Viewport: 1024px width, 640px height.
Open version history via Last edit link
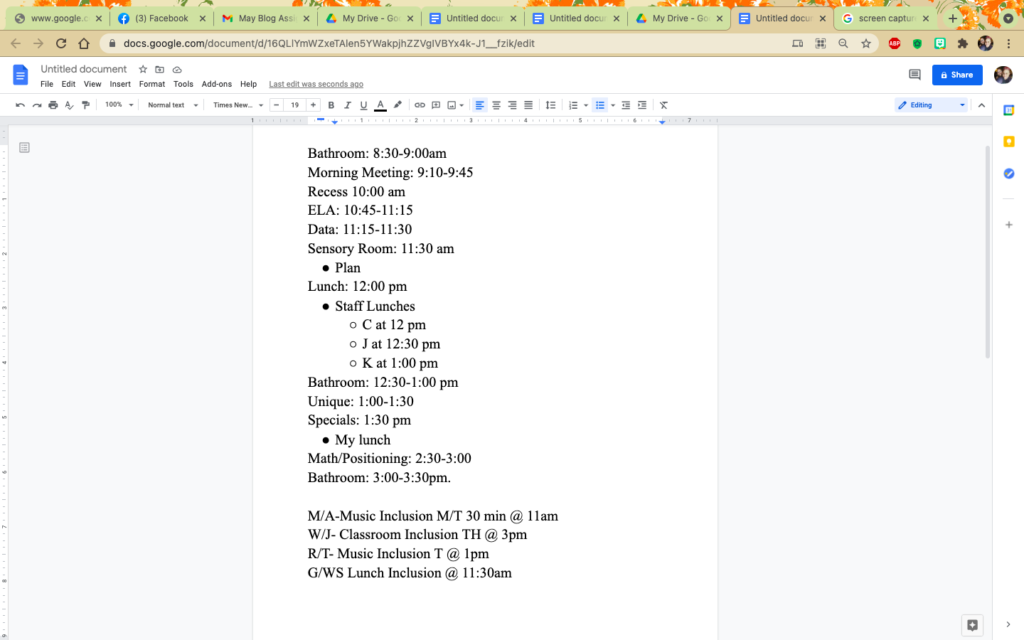pyautogui.click(x=316, y=84)
